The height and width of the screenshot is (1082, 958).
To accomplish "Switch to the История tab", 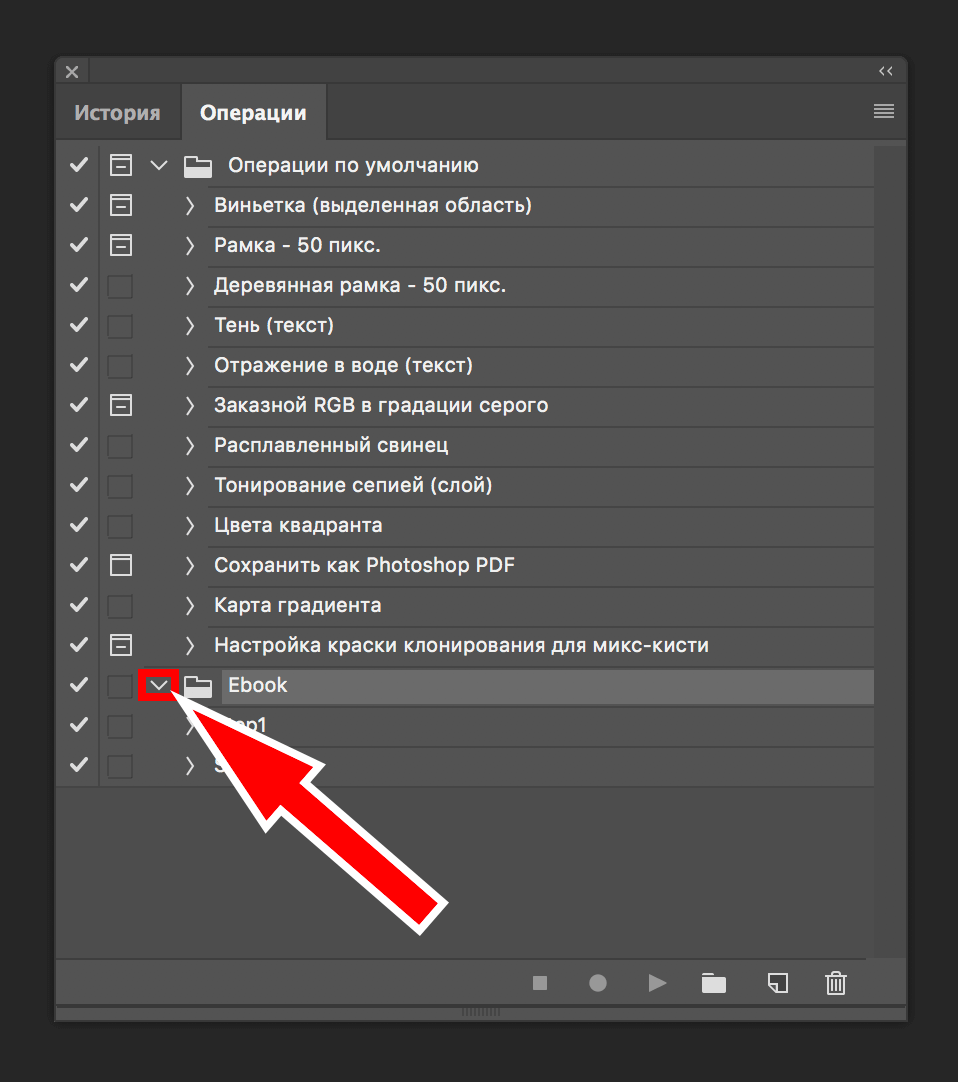I will coord(117,113).
